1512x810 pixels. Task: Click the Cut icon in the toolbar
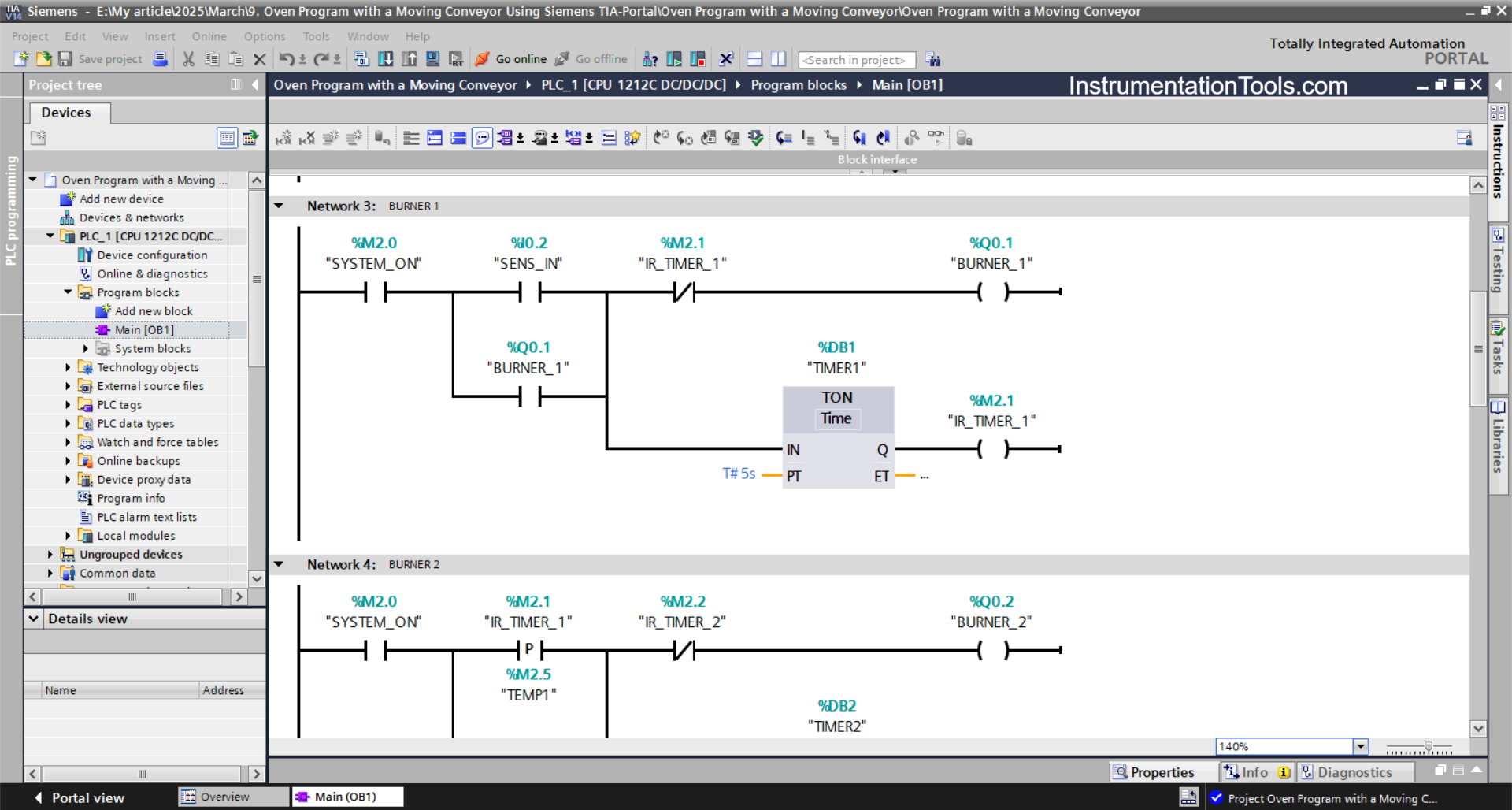tap(187, 59)
